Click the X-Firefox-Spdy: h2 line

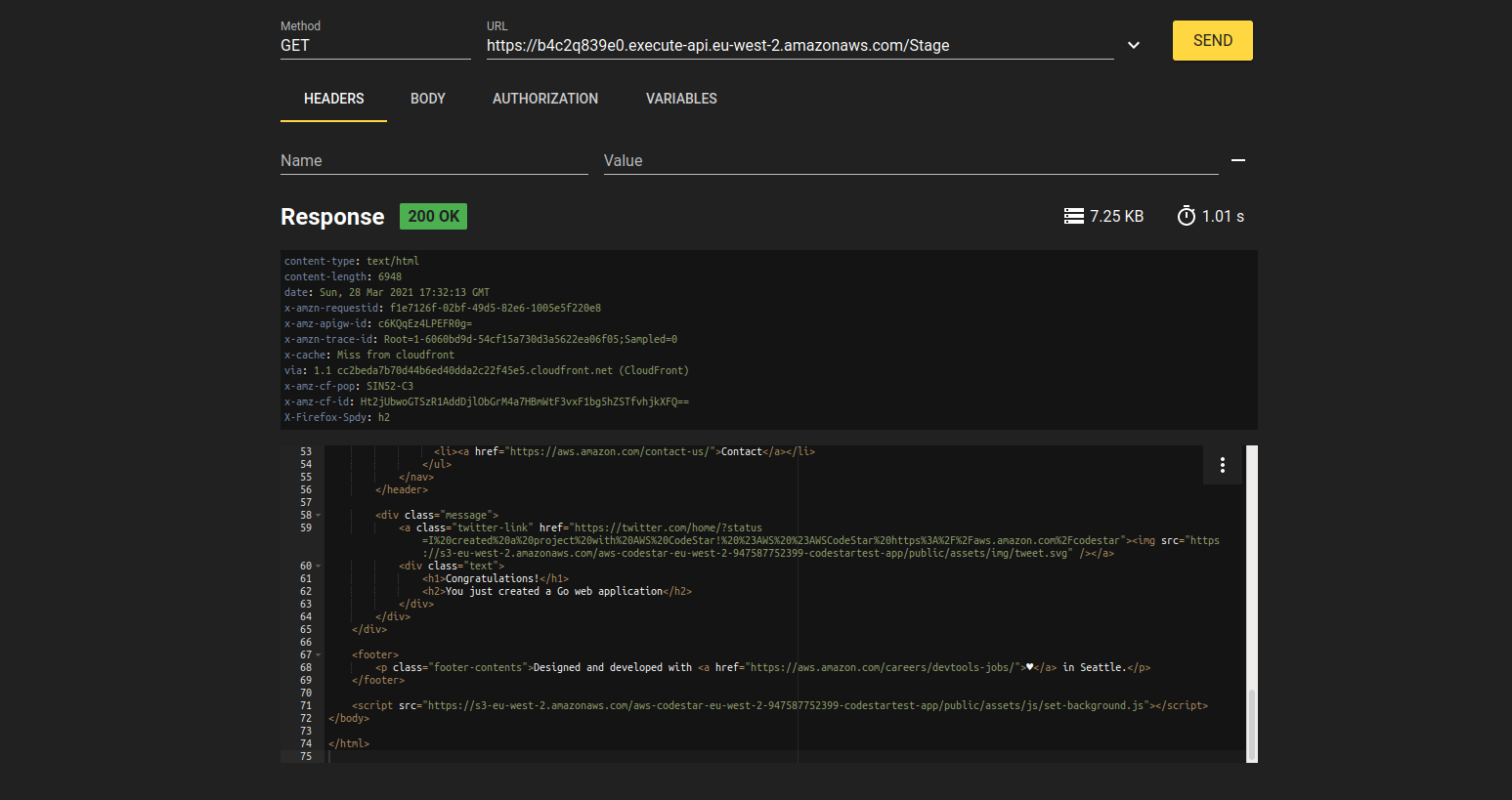click(x=337, y=417)
